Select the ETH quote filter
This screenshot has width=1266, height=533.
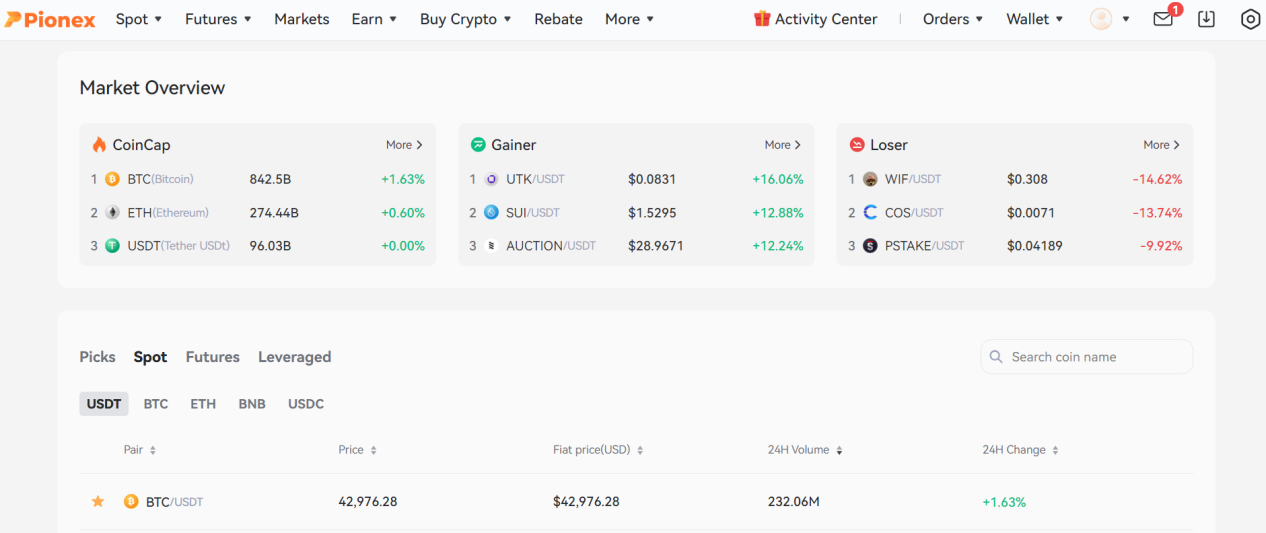point(203,404)
